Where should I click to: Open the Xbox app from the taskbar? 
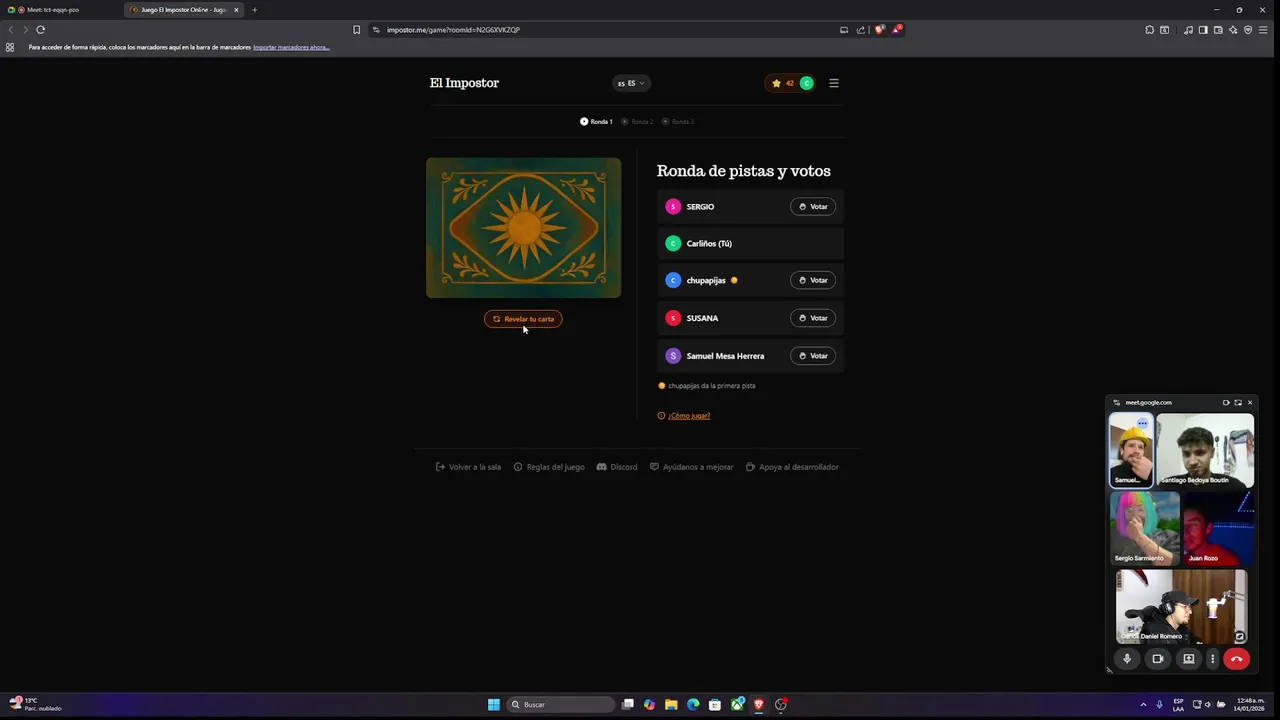(x=737, y=705)
